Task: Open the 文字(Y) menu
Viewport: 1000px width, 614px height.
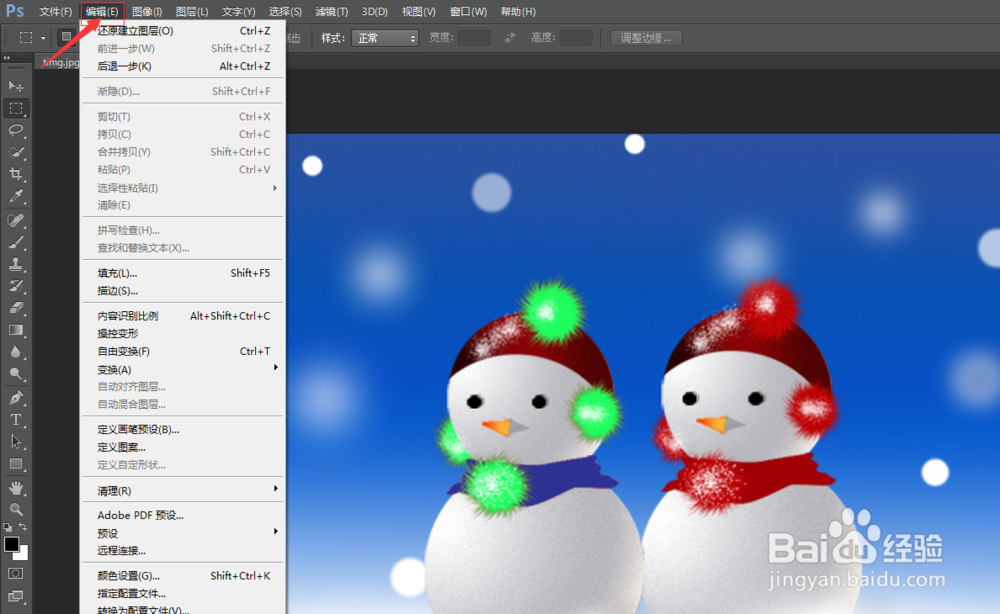Action: pyautogui.click(x=239, y=11)
